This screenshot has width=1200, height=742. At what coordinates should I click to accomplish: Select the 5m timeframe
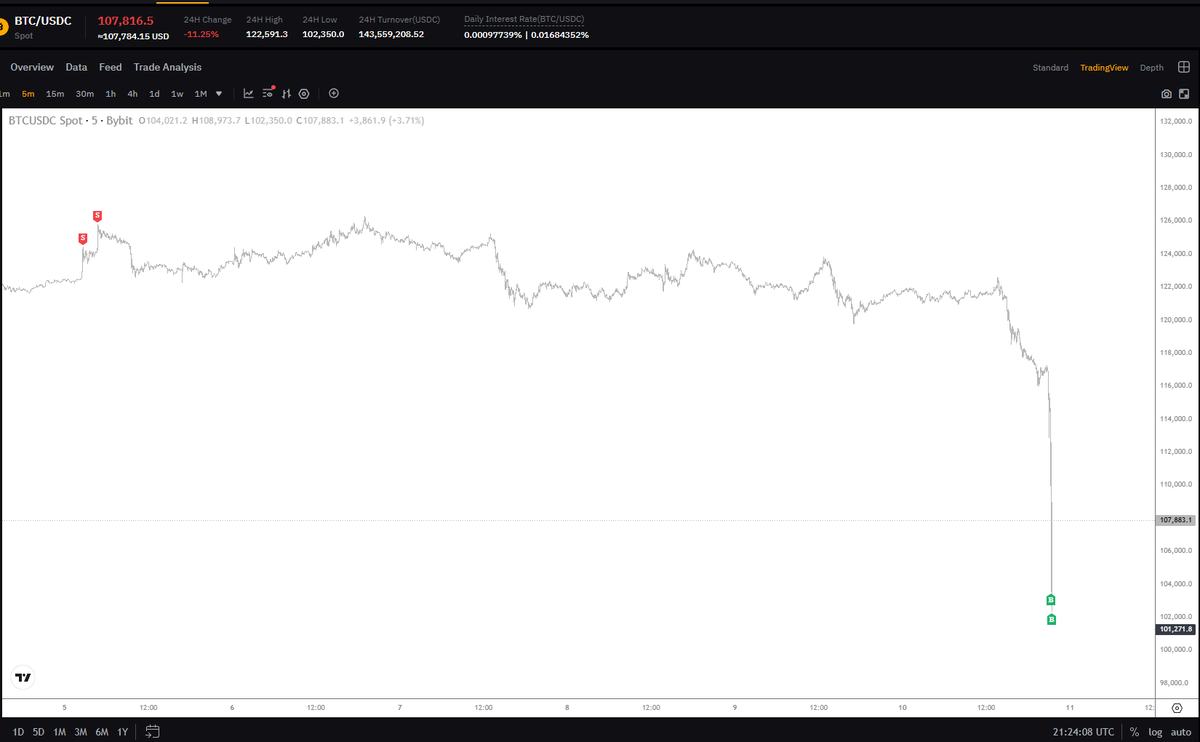coord(28,94)
